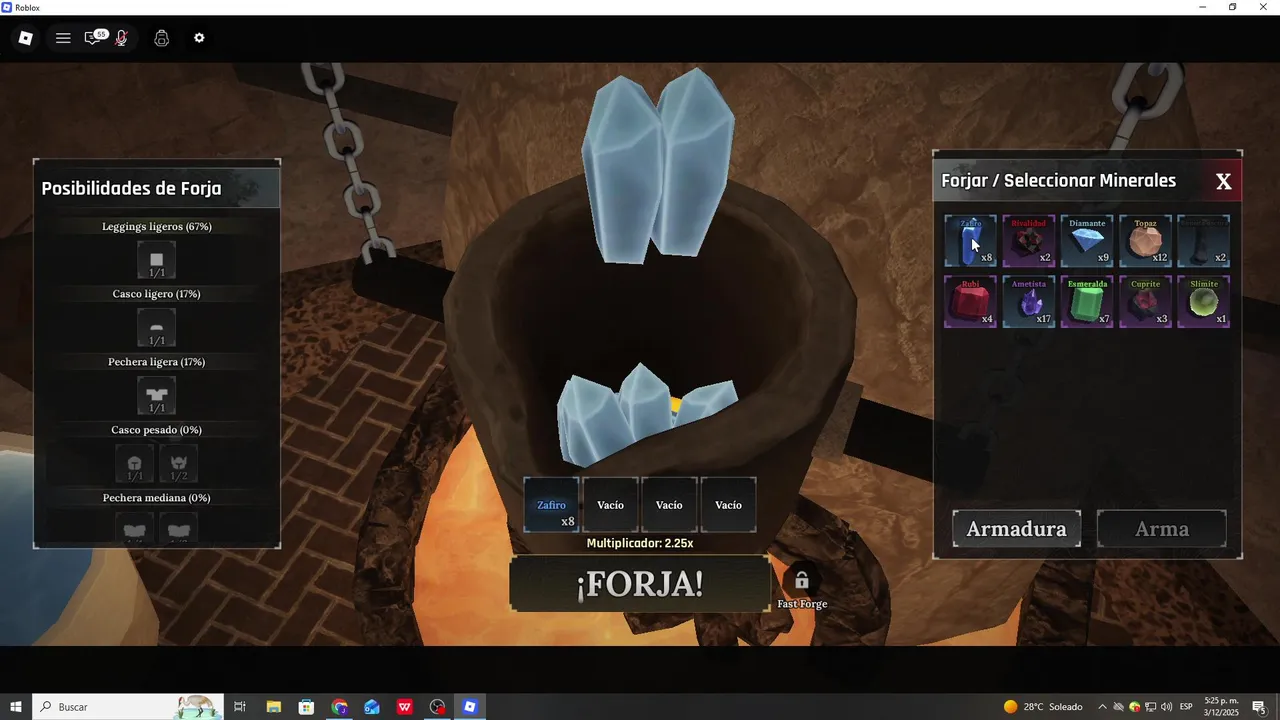Select the dark mineral with x2 beside Topaz
The image size is (1280, 720).
(1204, 241)
